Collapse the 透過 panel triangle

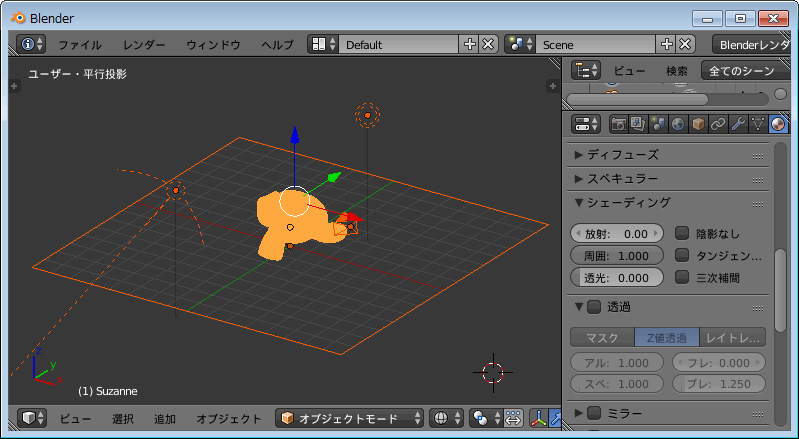pyautogui.click(x=578, y=307)
